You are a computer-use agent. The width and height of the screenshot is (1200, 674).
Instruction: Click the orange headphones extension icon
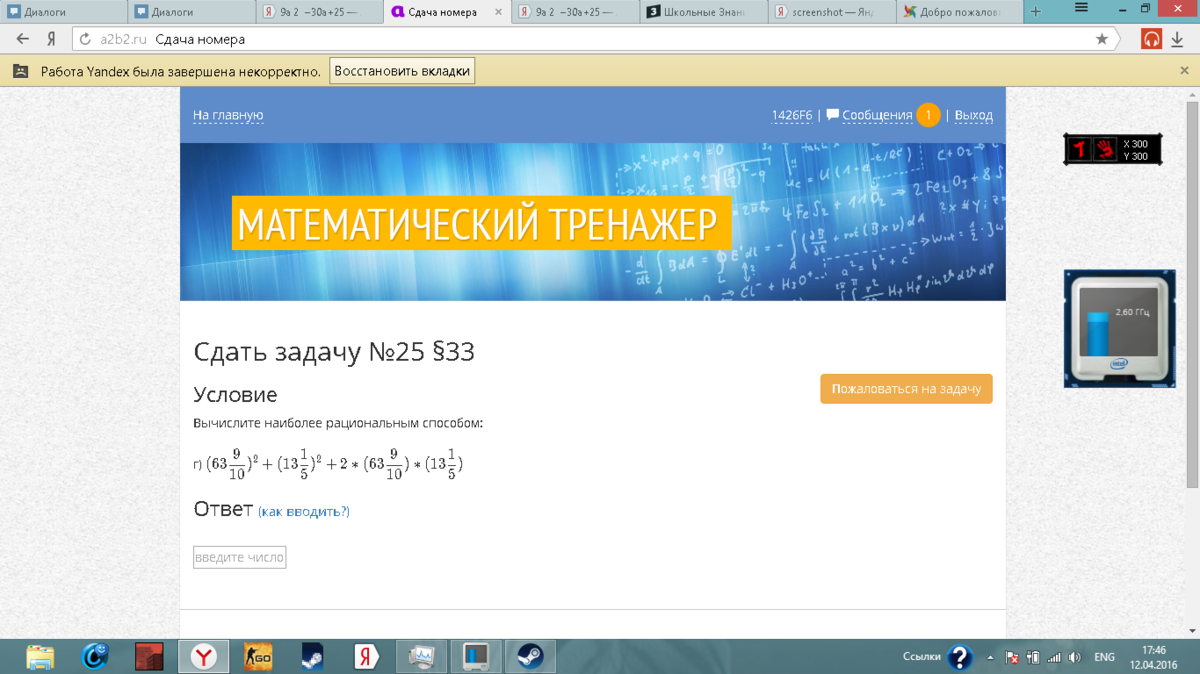1152,39
